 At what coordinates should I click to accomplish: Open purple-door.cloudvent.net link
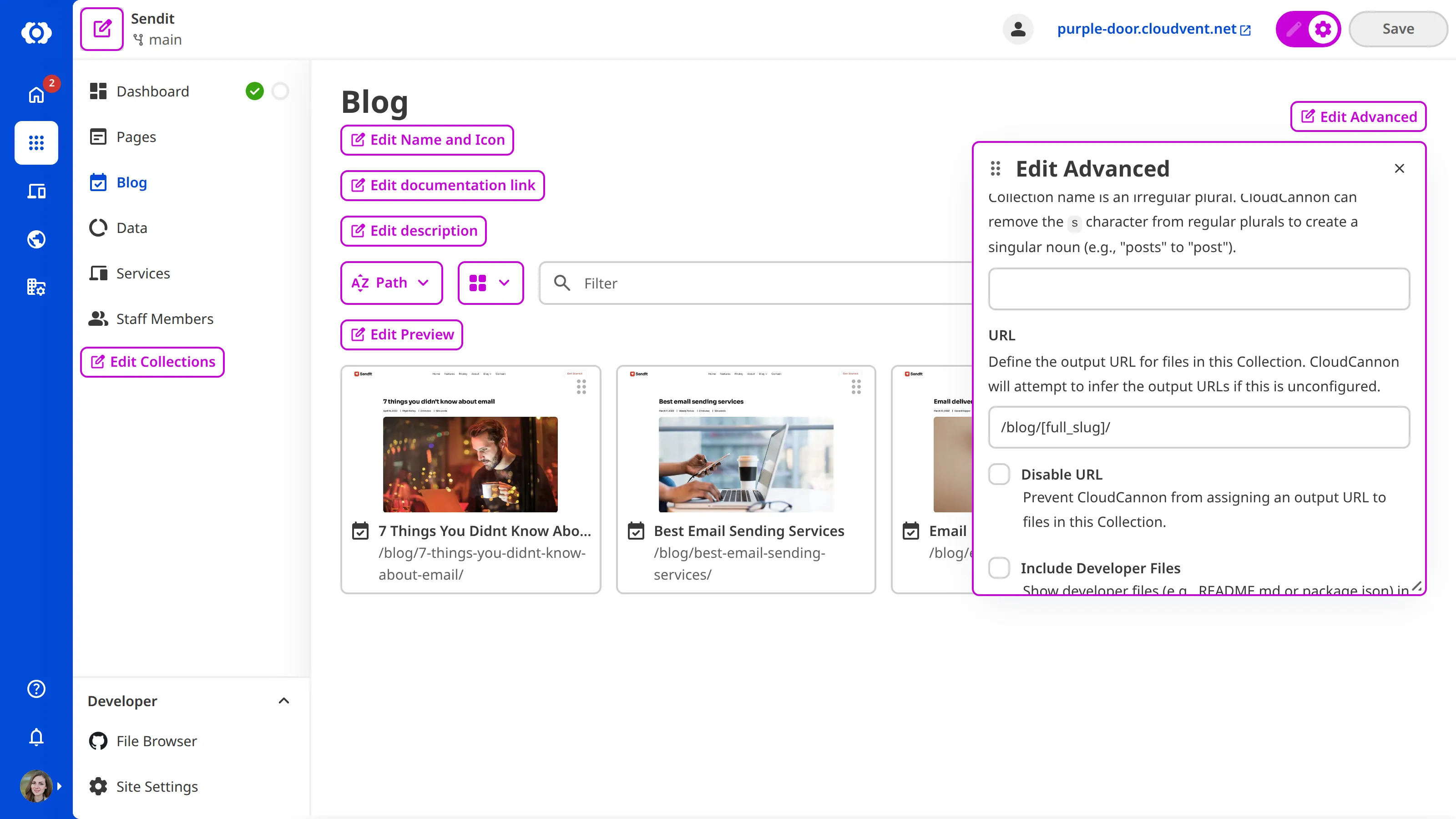[x=1153, y=29]
